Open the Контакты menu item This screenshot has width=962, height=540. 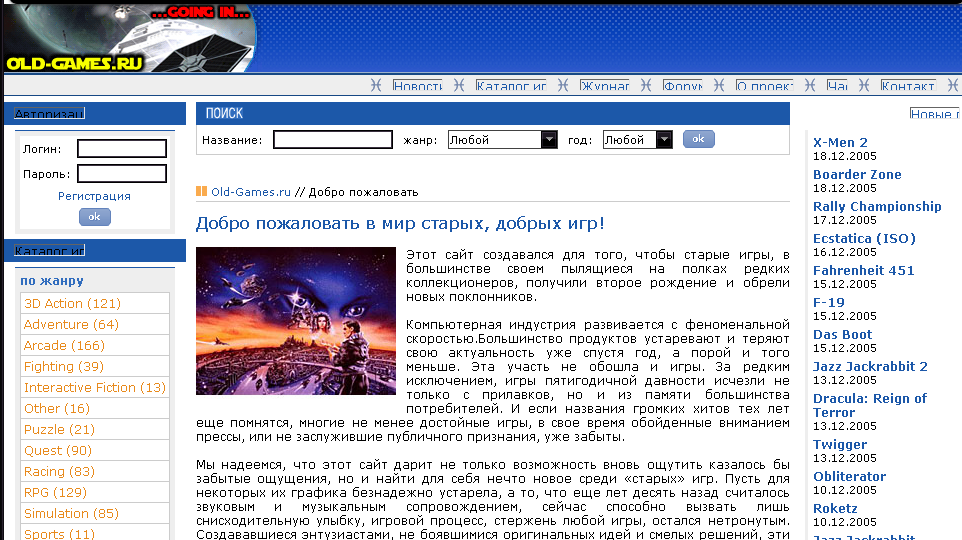(x=908, y=86)
